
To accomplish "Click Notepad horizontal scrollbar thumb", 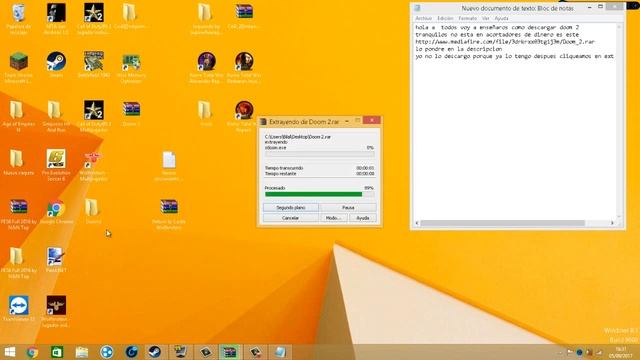I will (x=502, y=223).
